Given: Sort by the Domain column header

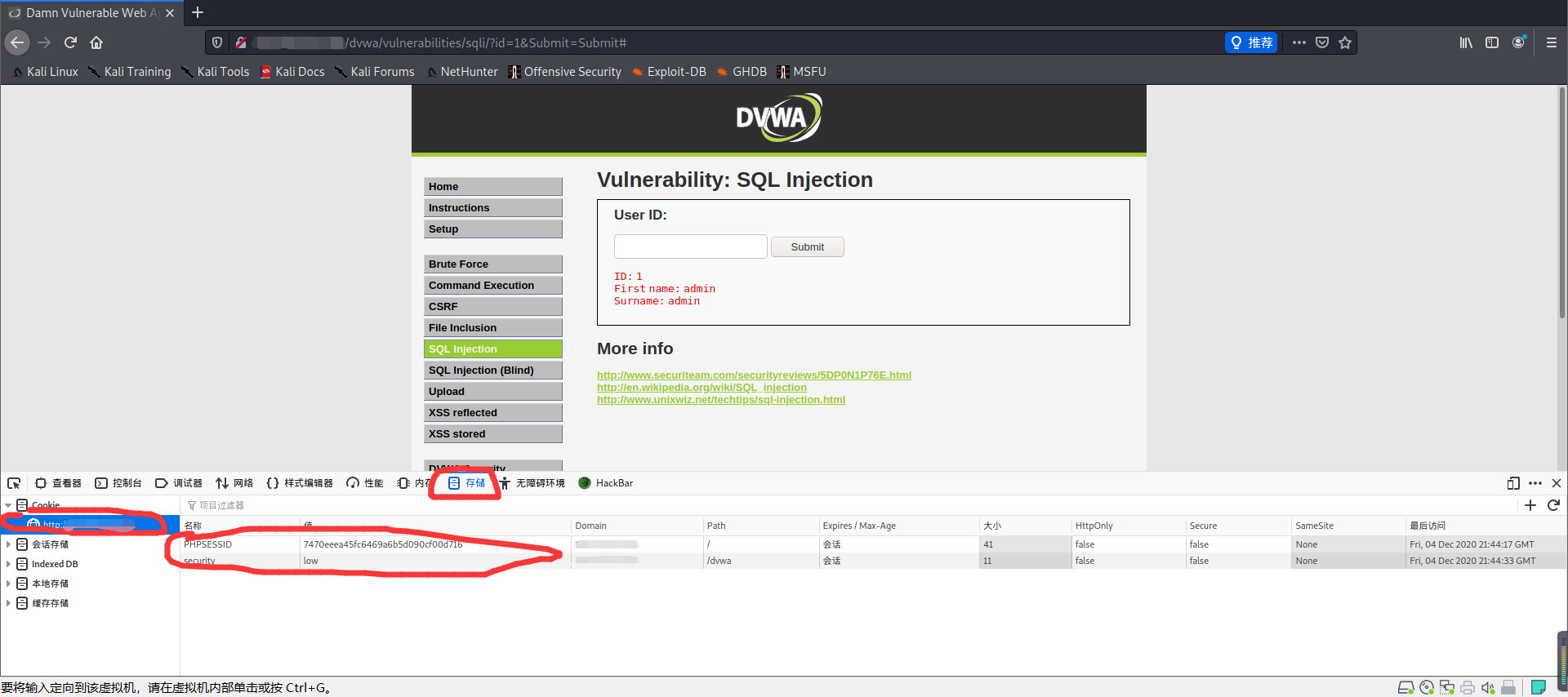Looking at the screenshot, I should [x=636, y=526].
